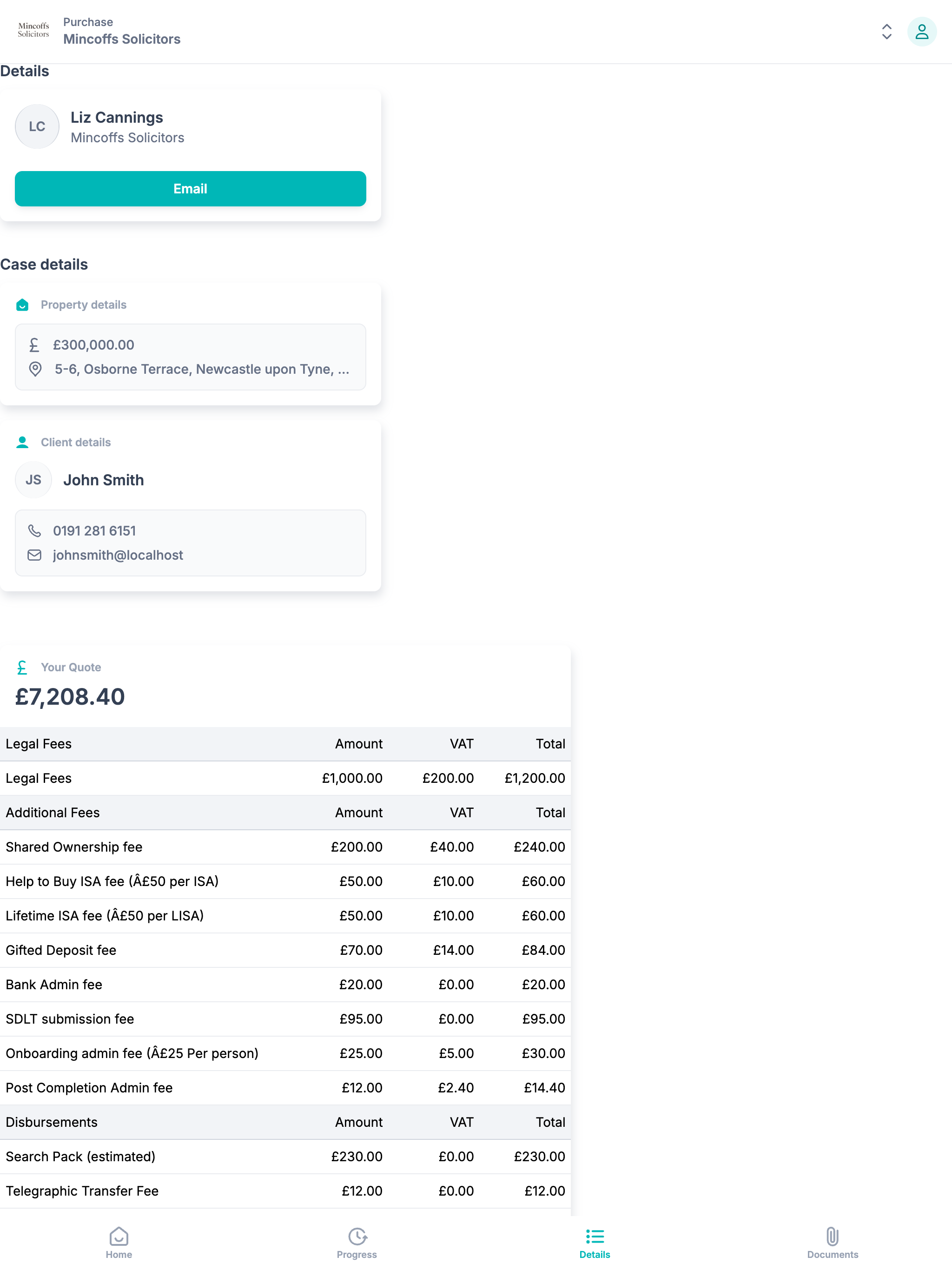Click the location pin icon by Osborne Terrace

tap(35, 369)
